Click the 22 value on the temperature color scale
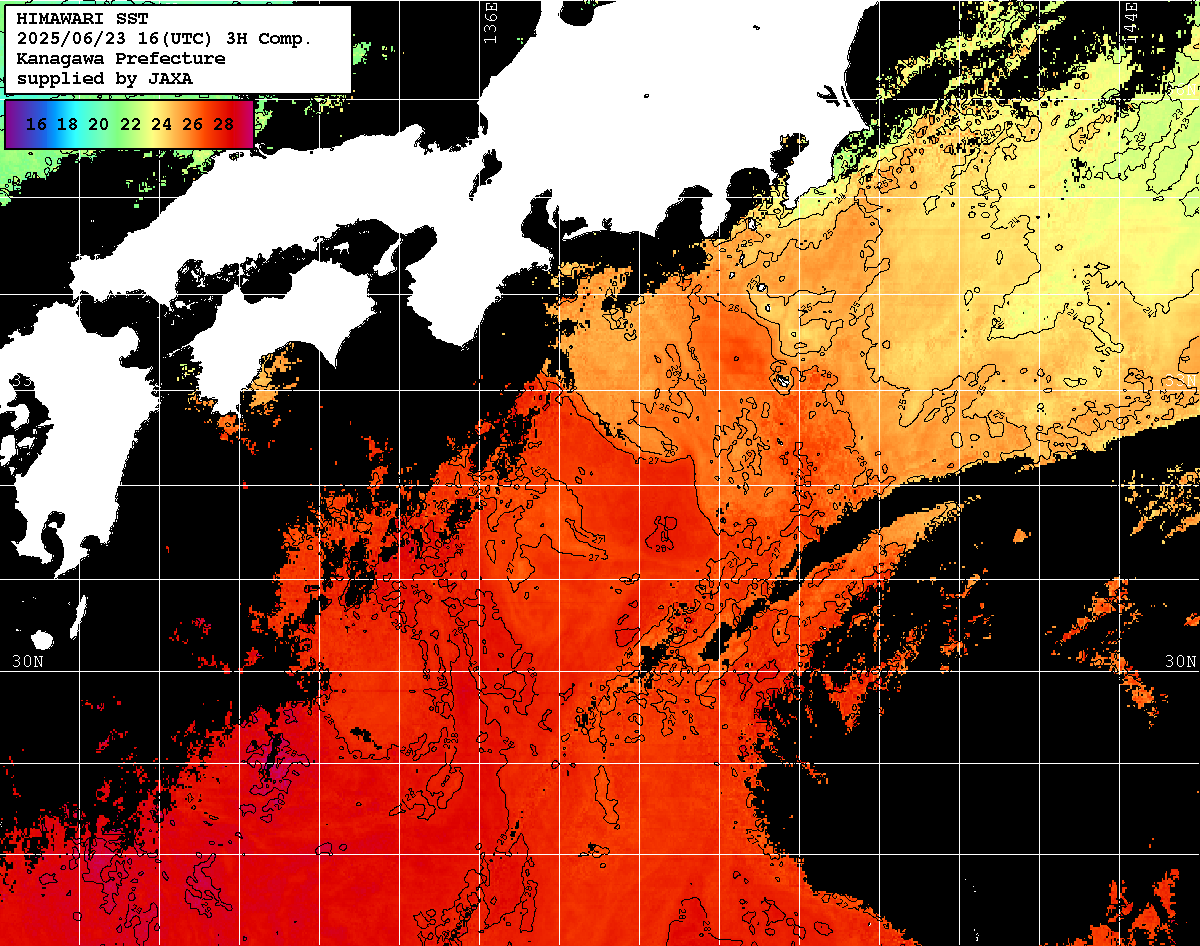This screenshot has height=946, width=1200. point(130,124)
